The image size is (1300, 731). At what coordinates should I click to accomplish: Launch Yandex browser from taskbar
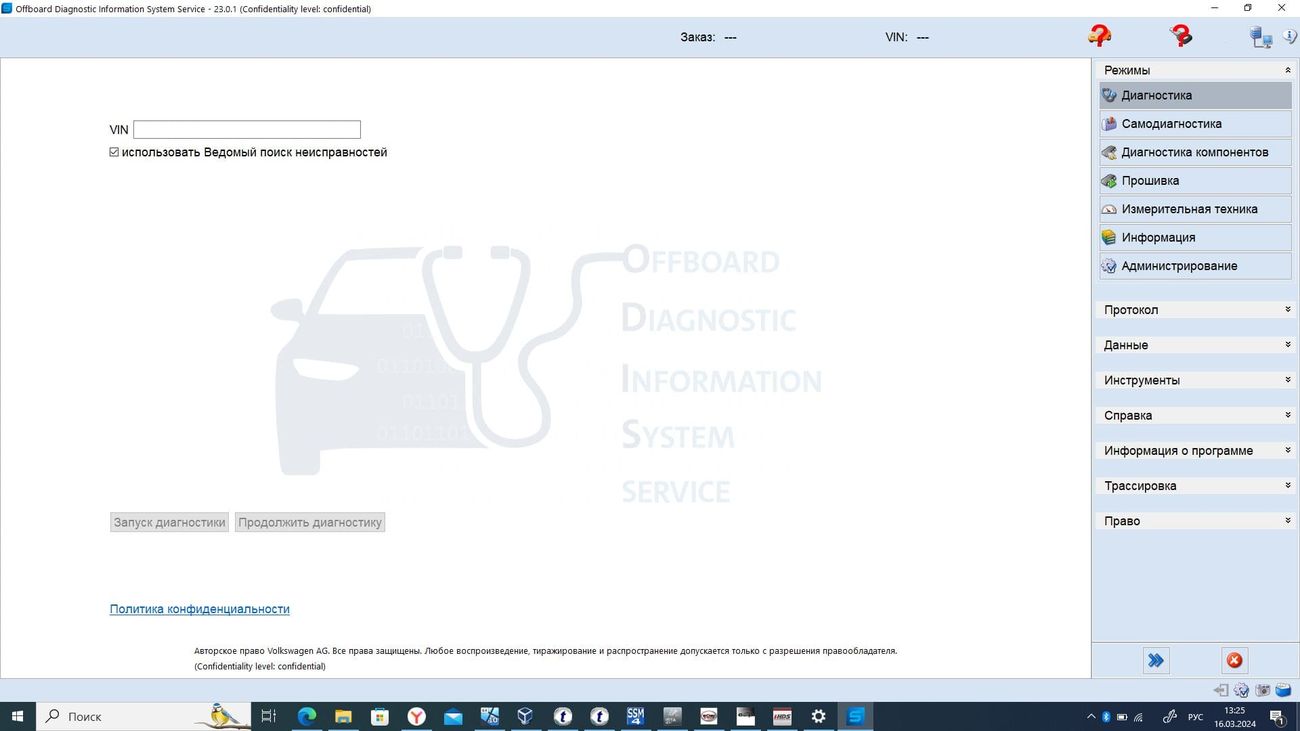(416, 716)
